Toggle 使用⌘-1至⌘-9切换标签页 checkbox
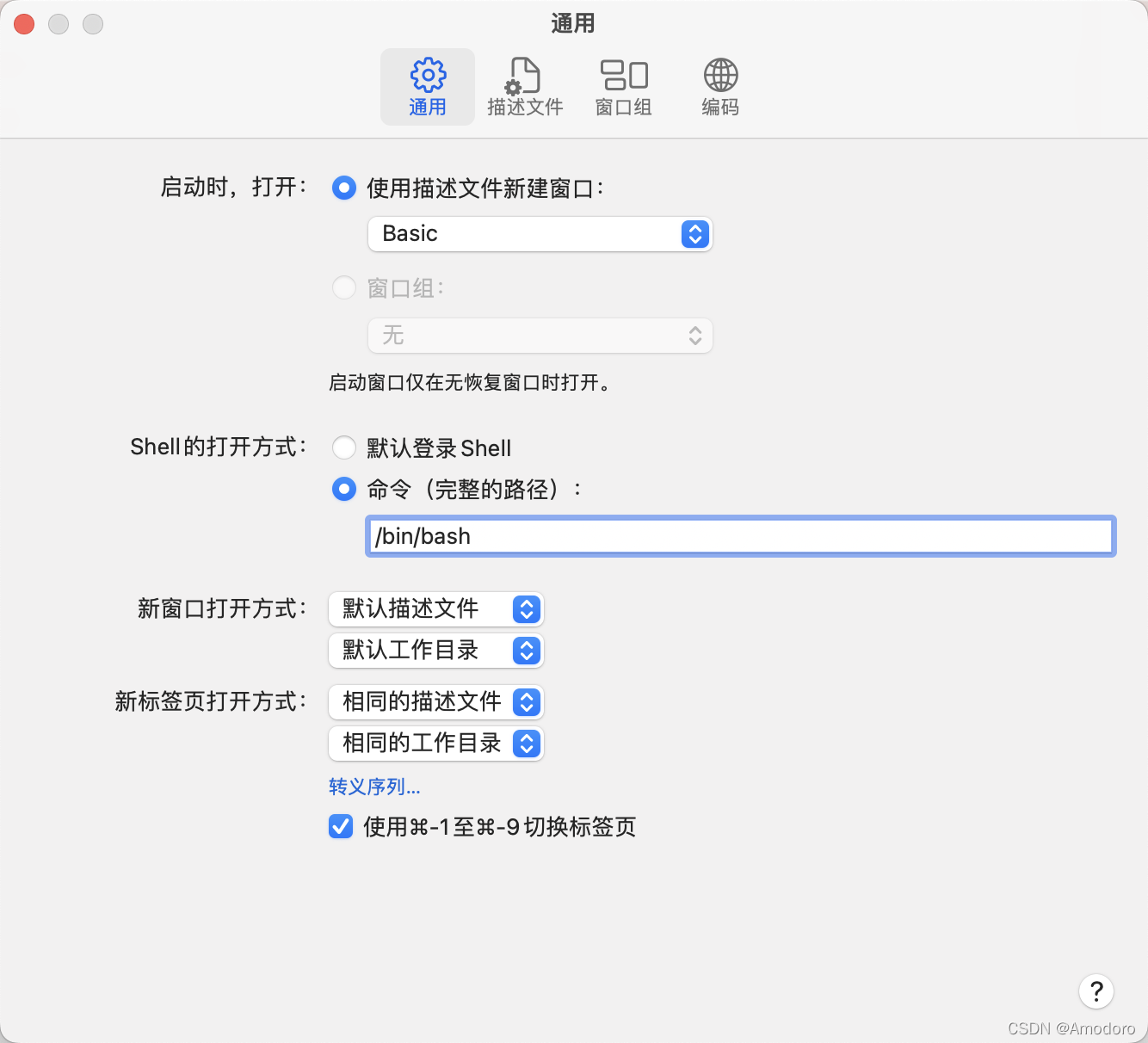The width and height of the screenshot is (1148, 1043). coord(341,827)
